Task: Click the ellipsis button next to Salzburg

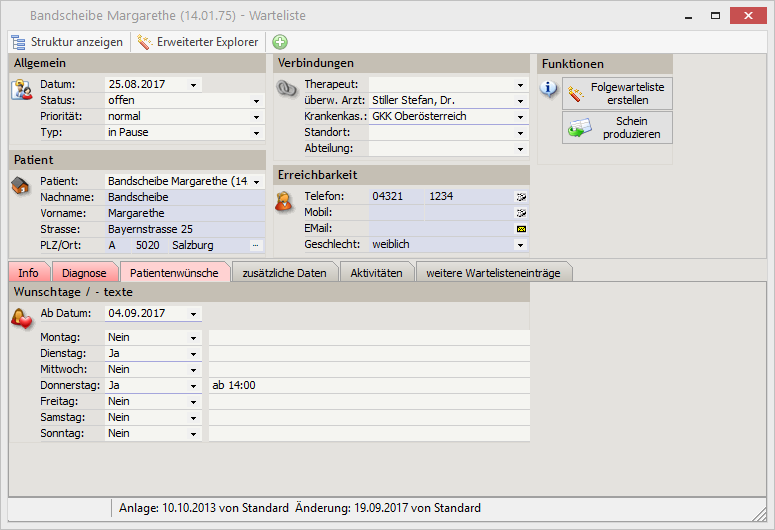Action: point(255,245)
